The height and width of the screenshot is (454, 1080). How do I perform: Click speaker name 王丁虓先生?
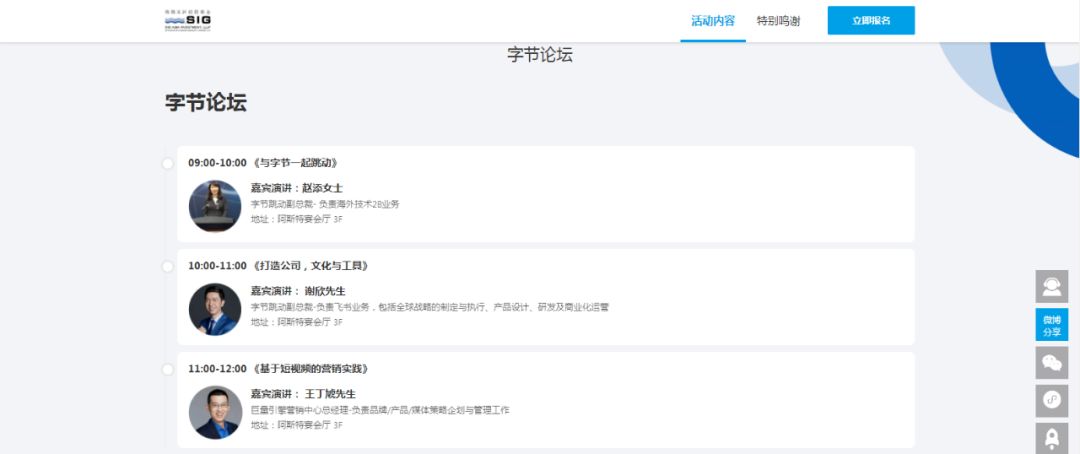coord(330,394)
